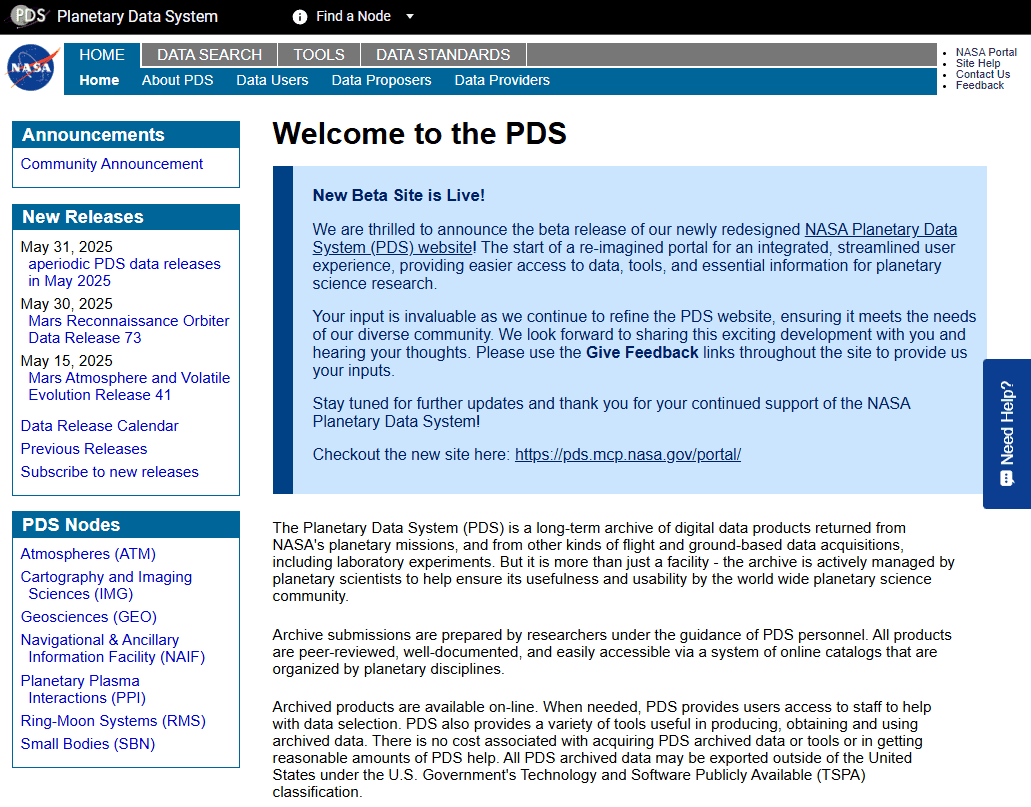Click the May 30, 2025 date text
Screen dimensions: 1031x807
tap(66, 305)
